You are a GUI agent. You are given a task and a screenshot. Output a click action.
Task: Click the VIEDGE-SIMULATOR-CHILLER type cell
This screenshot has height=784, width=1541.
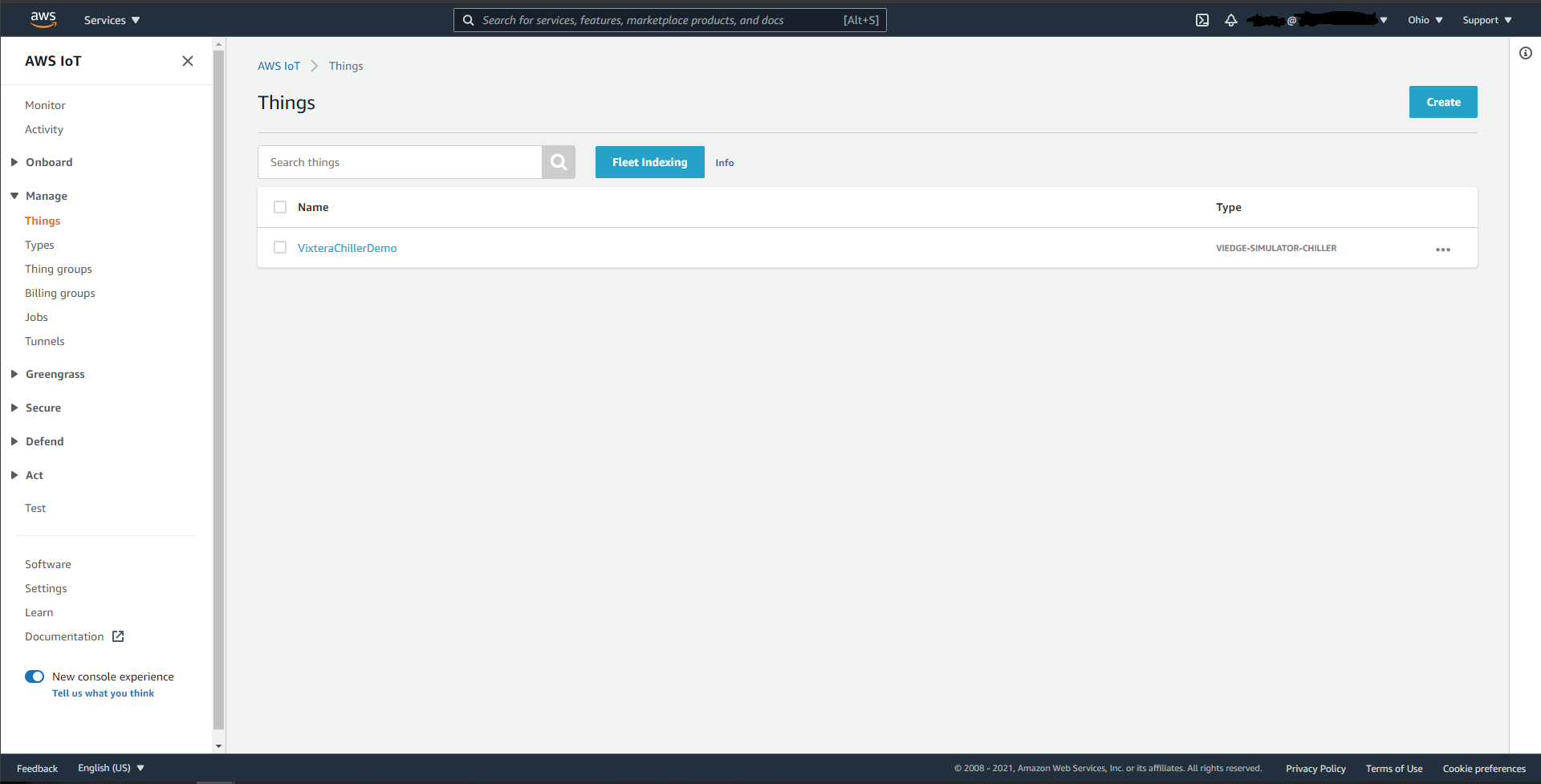click(x=1276, y=248)
